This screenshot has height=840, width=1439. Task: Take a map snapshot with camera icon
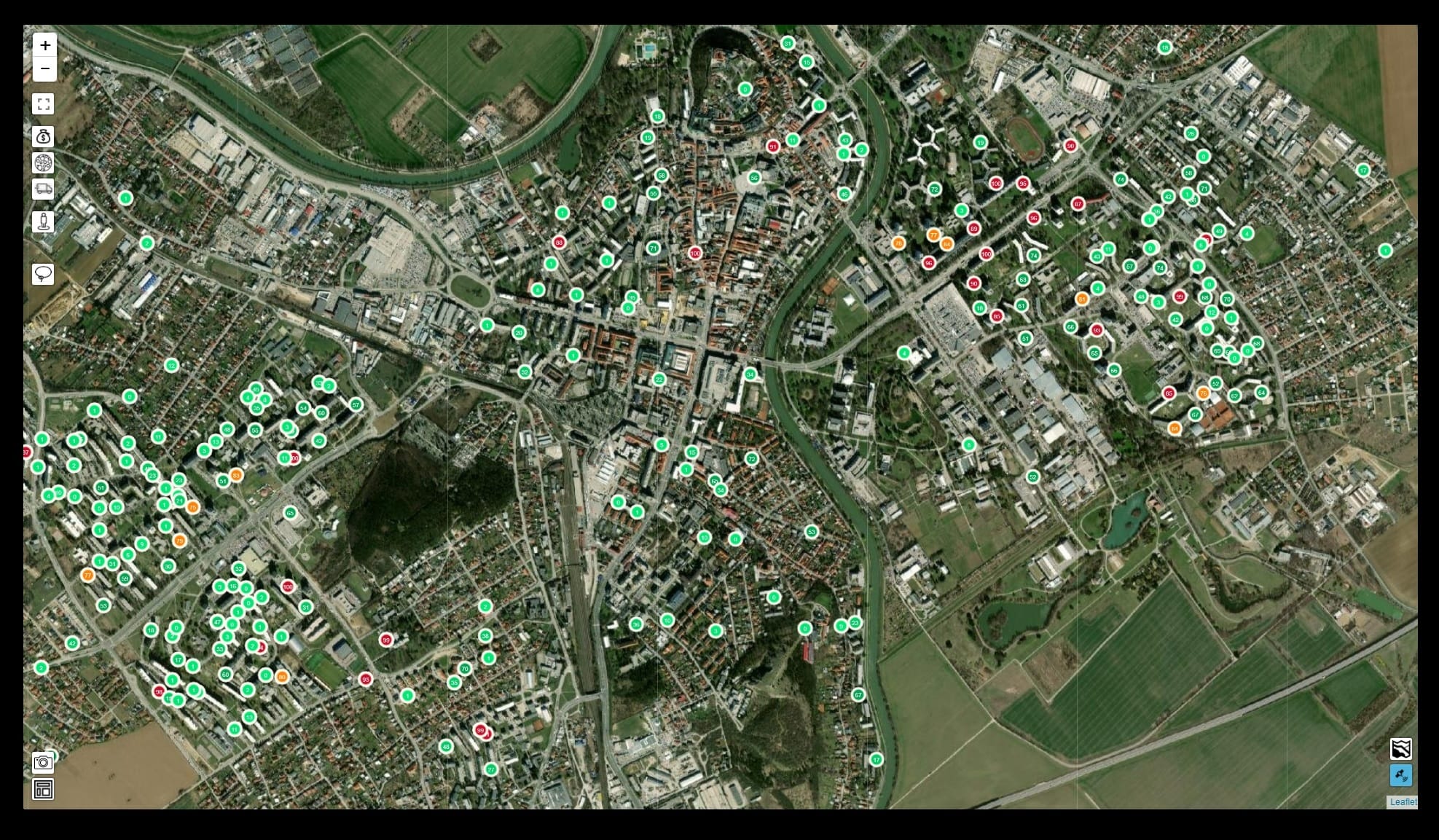(x=44, y=763)
